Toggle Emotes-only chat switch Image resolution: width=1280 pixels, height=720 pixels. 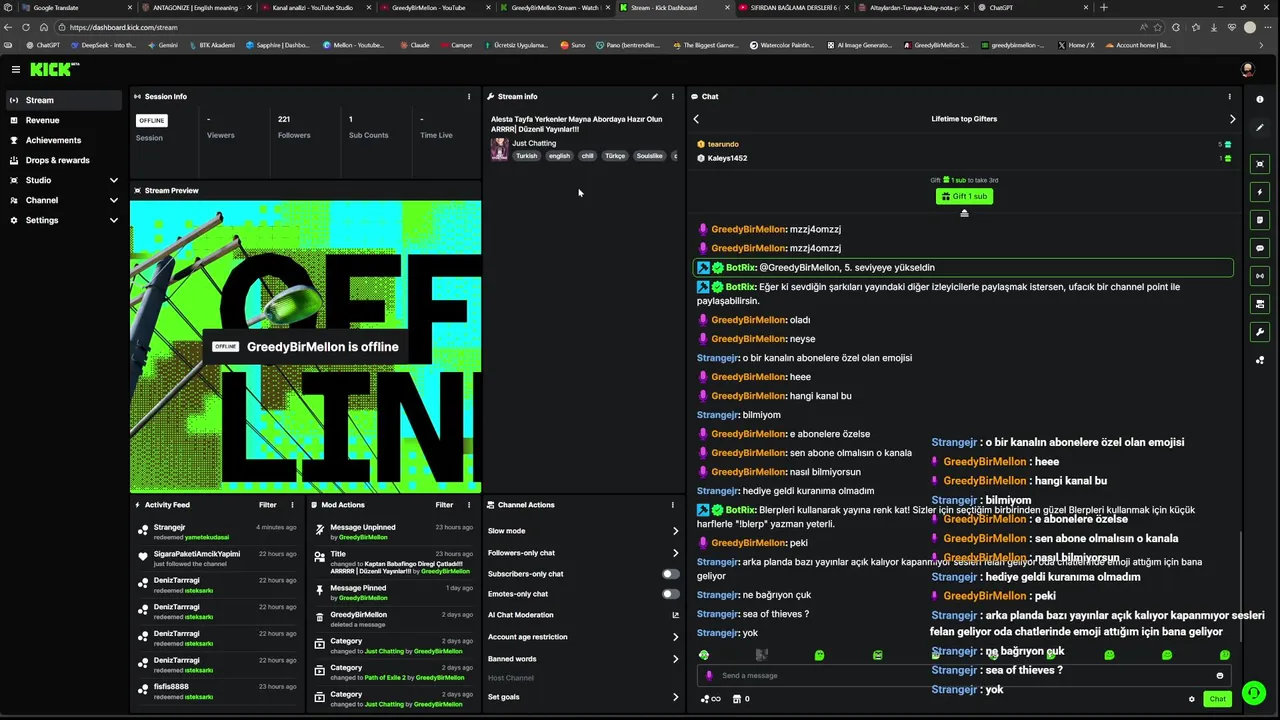[x=670, y=594]
